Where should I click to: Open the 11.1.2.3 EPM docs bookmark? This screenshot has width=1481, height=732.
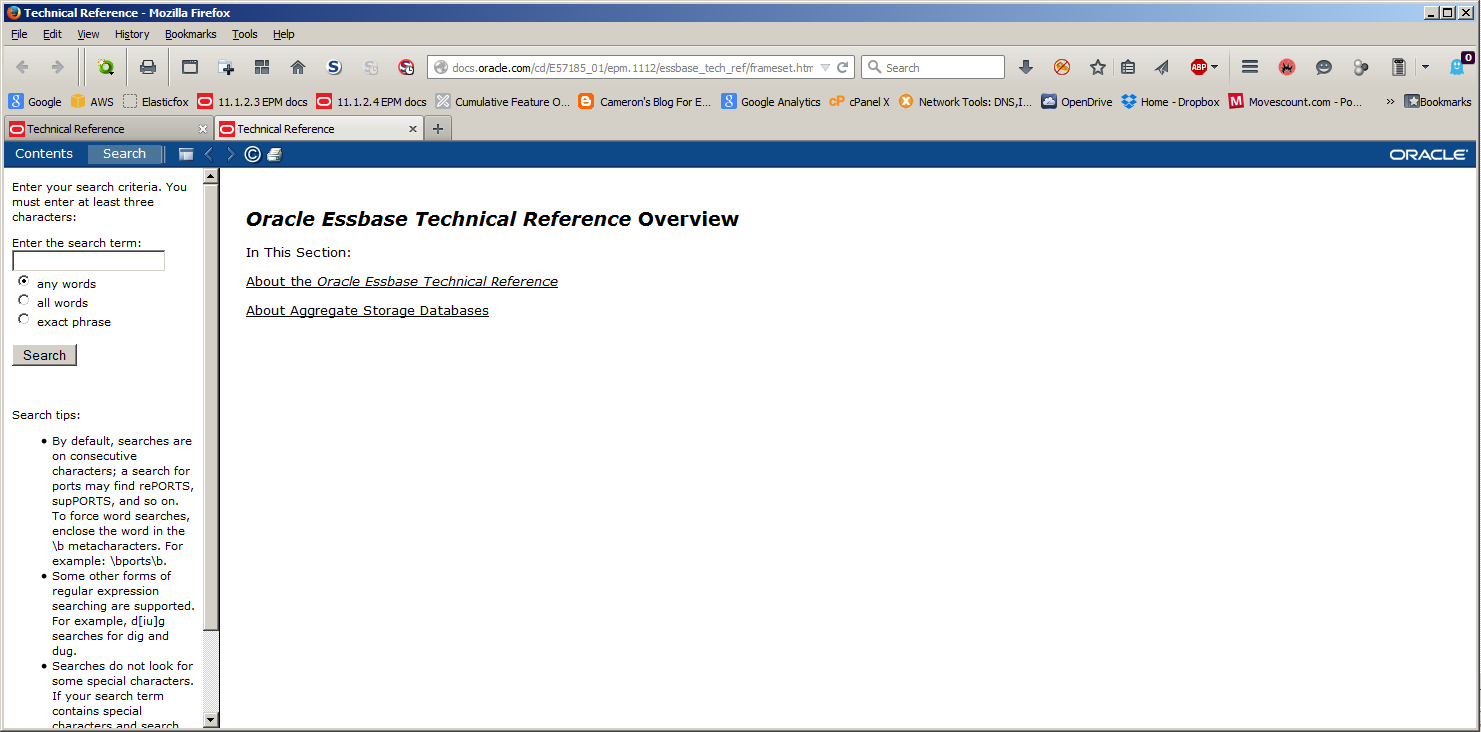pyautogui.click(x=253, y=101)
